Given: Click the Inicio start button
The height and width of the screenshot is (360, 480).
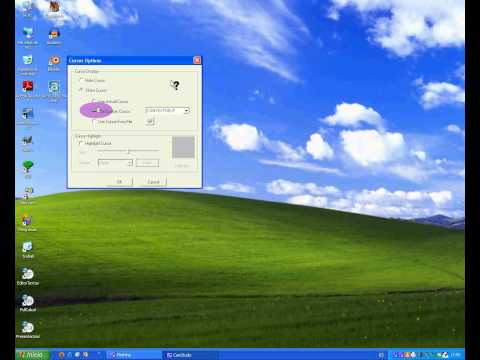Looking at the screenshot, I should [x=33, y=355].
